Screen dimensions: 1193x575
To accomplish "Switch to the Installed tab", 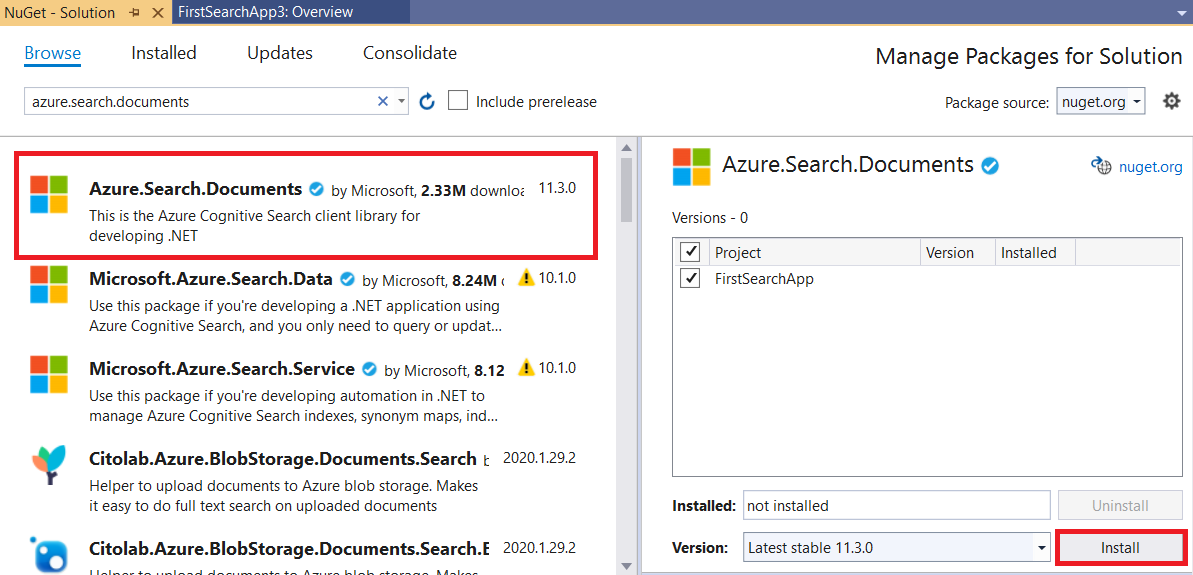I will click(x=164, y=53).
